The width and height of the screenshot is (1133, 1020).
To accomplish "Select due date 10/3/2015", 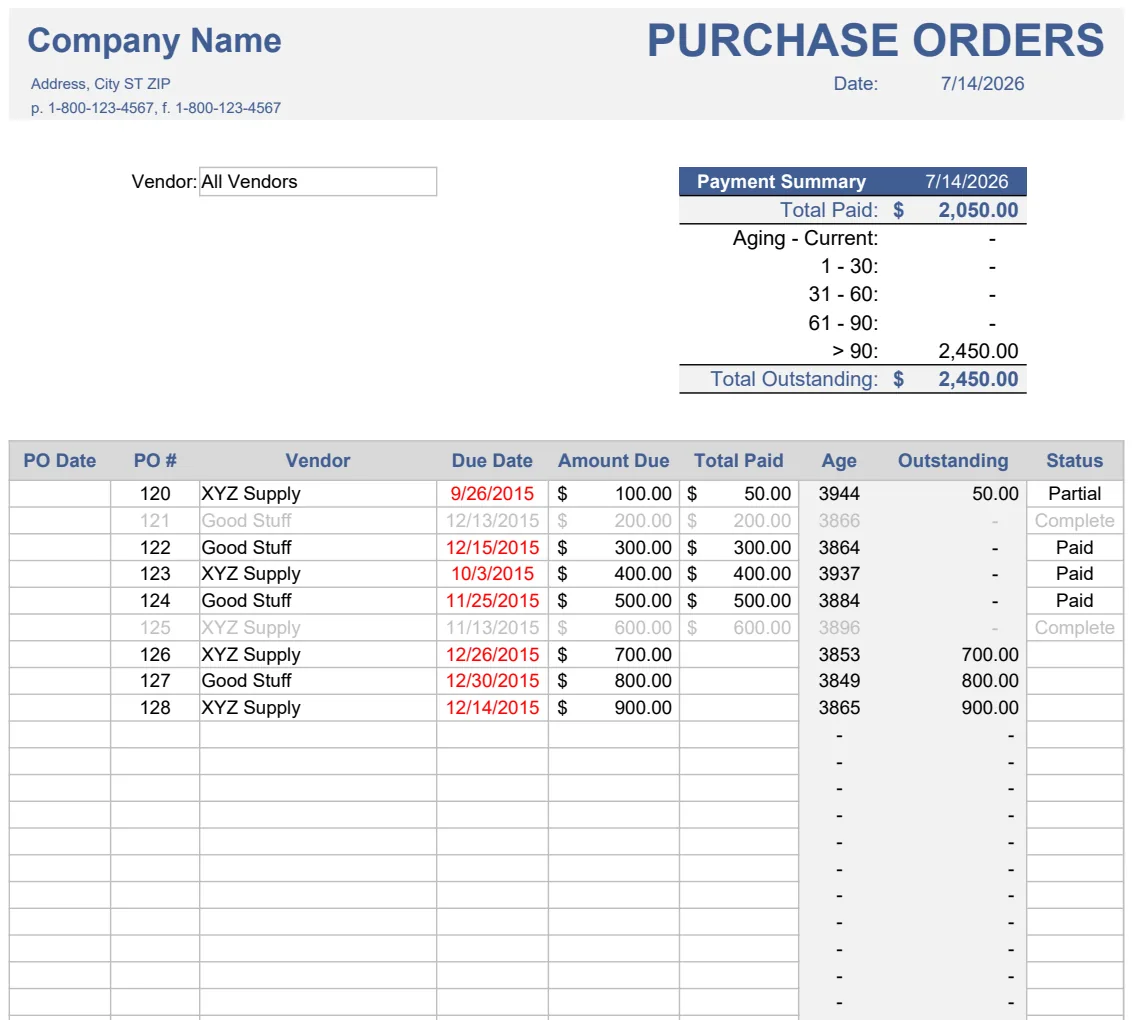I will tap(492, 574).
